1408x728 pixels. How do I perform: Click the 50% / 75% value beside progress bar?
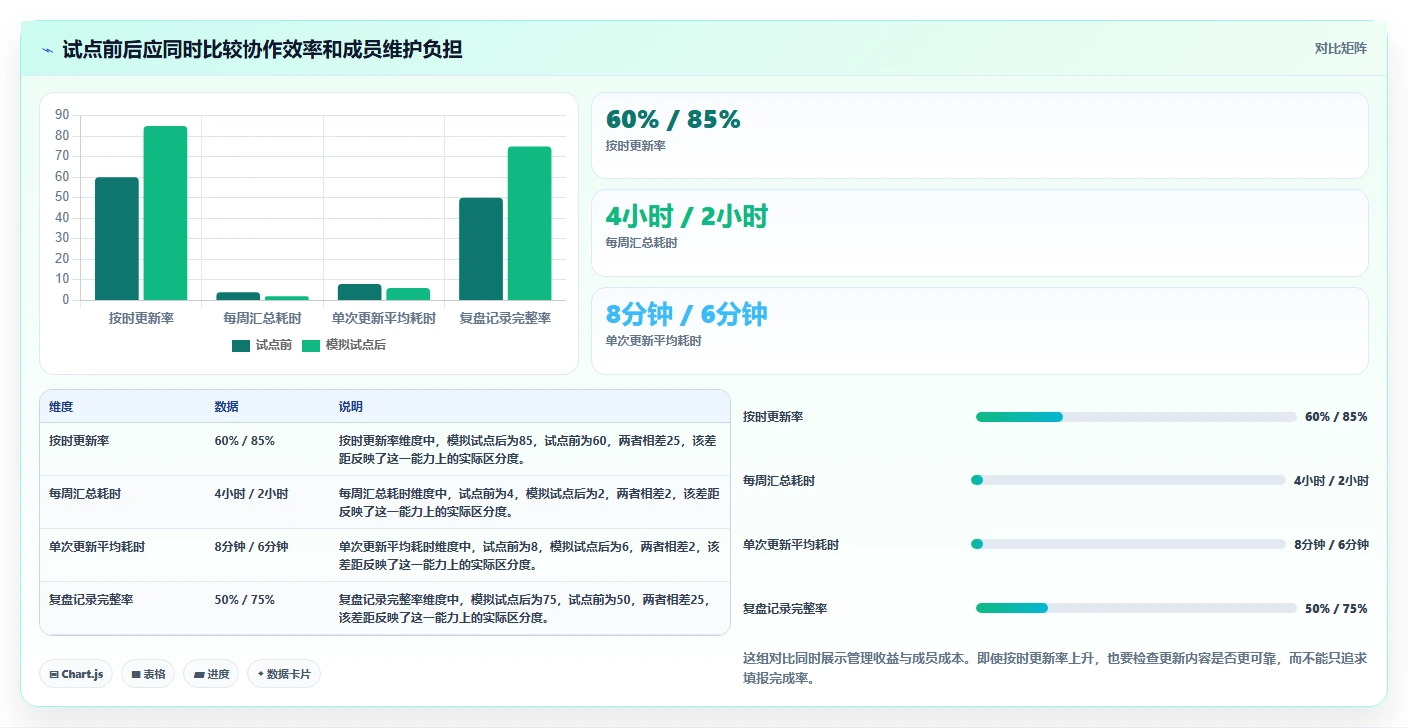[x=1336, y=609]
